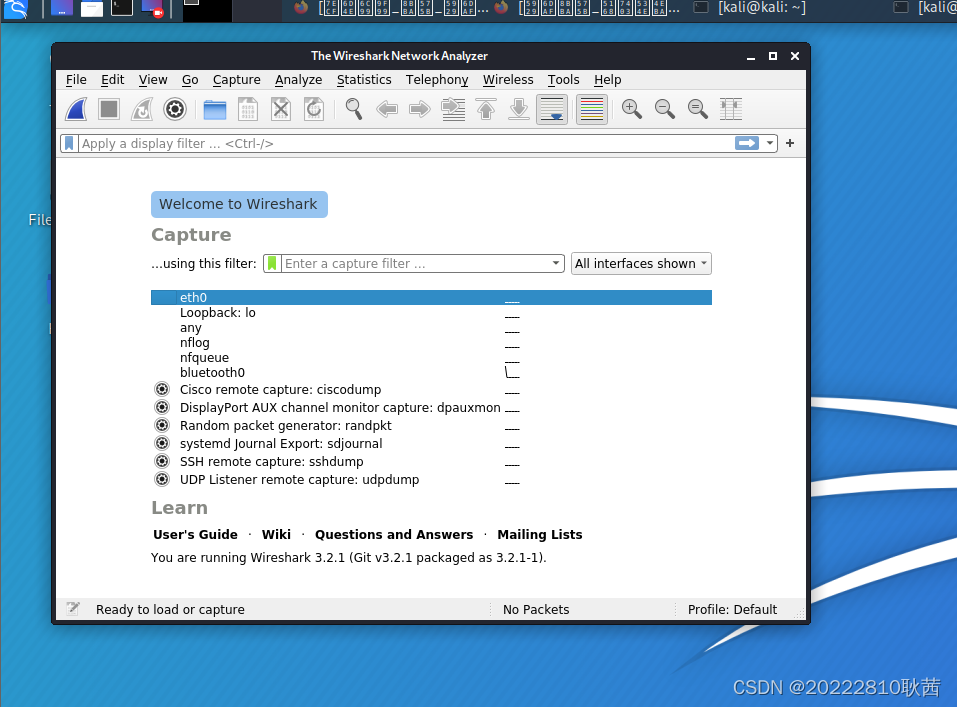Click display filter bookmark icon
Image resolution: width=957 pixels, height=707 pixels.
pos(69,143)
